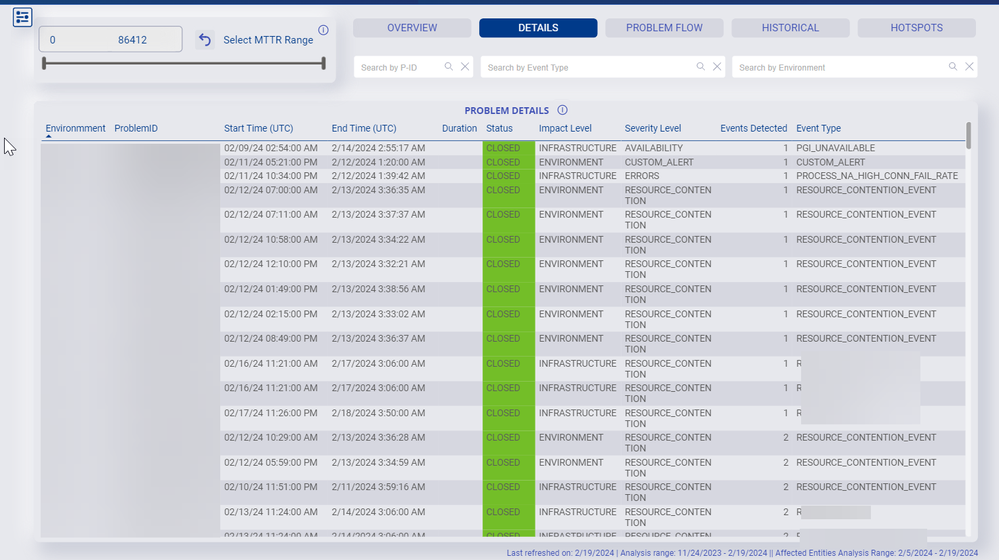This screenshot has height=560, width=999.
Task: Go to the Historical tab
Action: [790, 28]
